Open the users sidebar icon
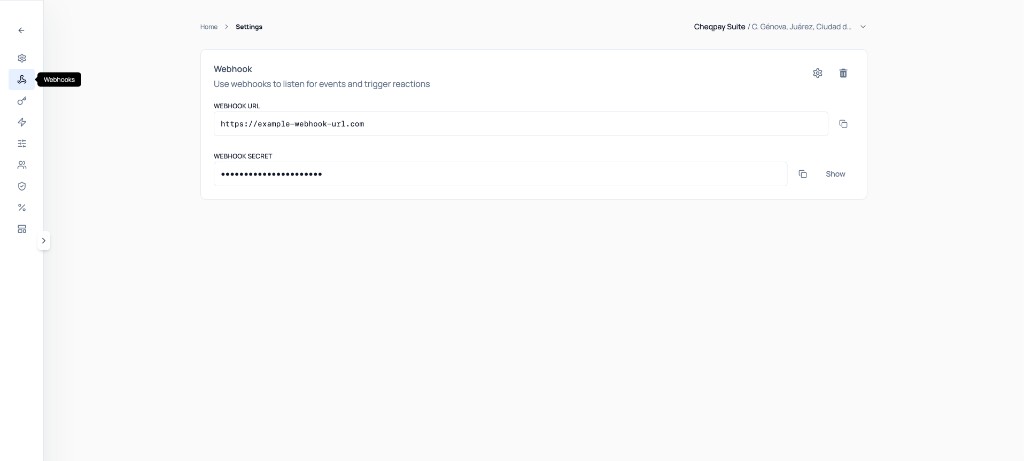This screenshot has width=1024, height=461. [22, 165]
